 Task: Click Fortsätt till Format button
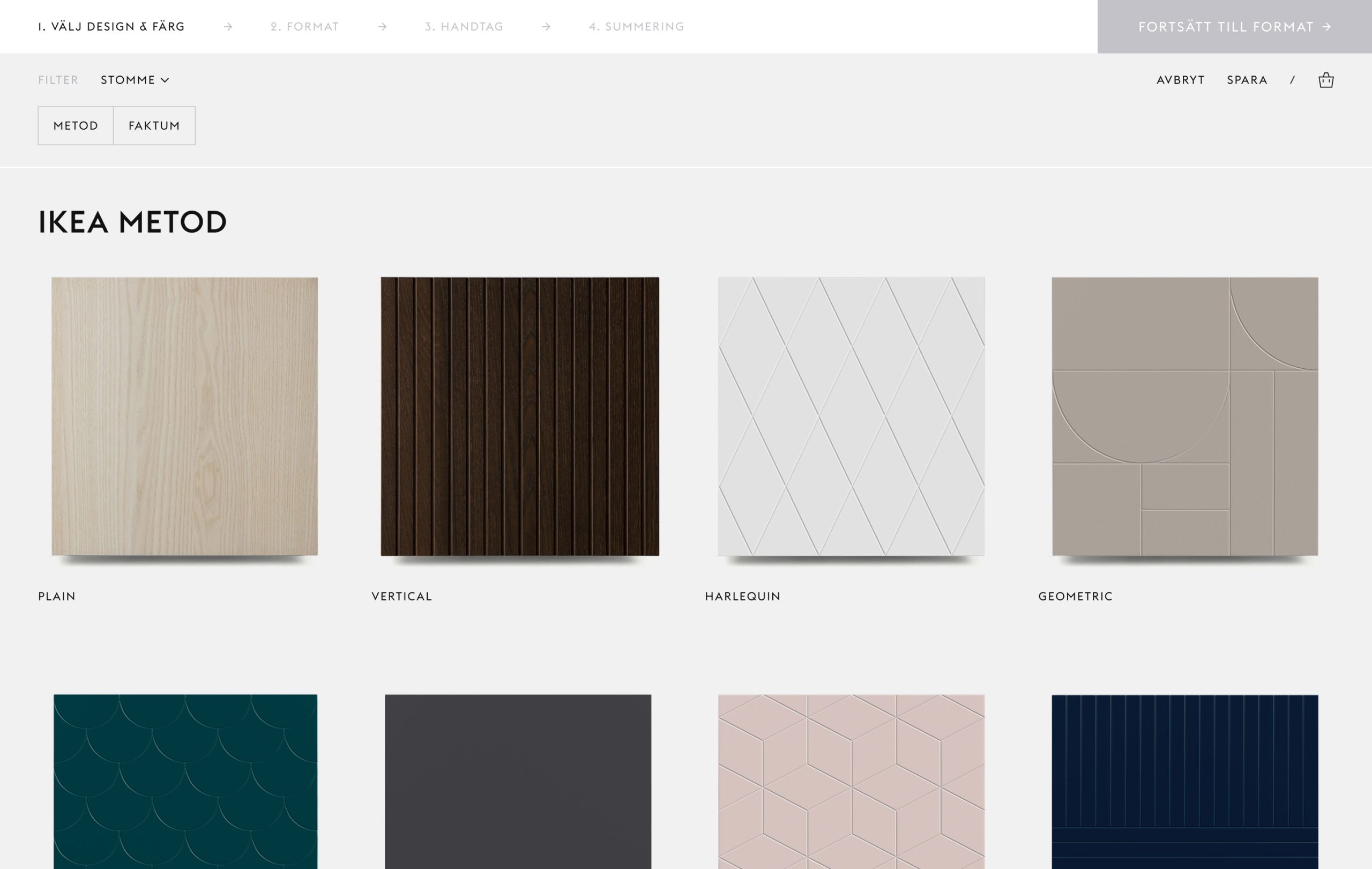coord(1234,27)
